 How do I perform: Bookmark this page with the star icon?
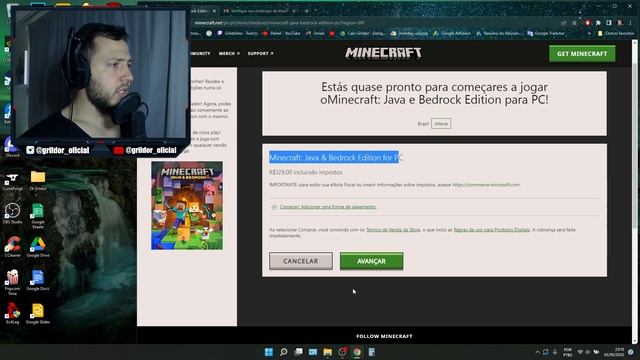(x=574, y=23)
